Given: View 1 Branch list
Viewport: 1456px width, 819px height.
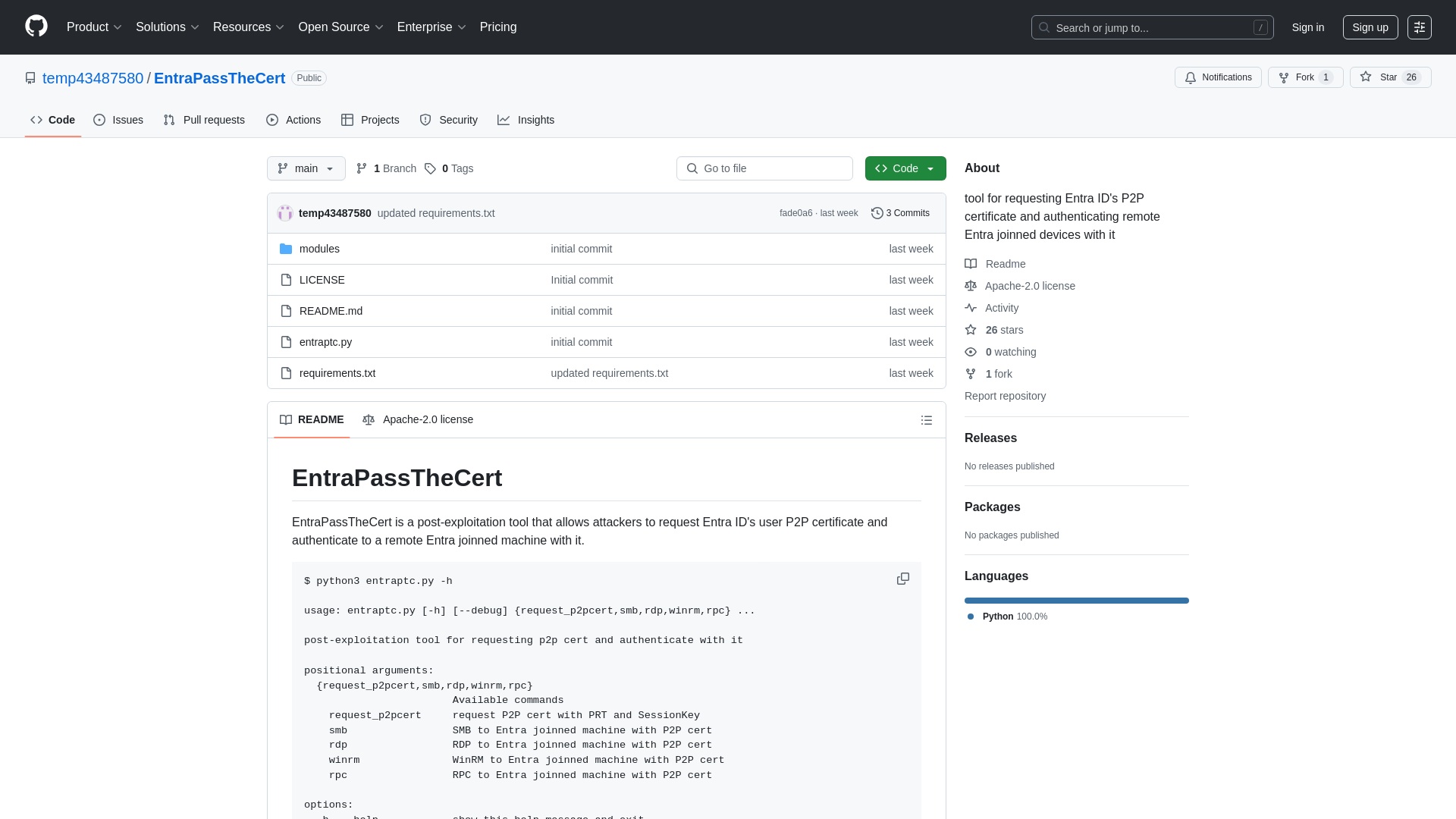Looking at the screenshot, I should point(387,168).
